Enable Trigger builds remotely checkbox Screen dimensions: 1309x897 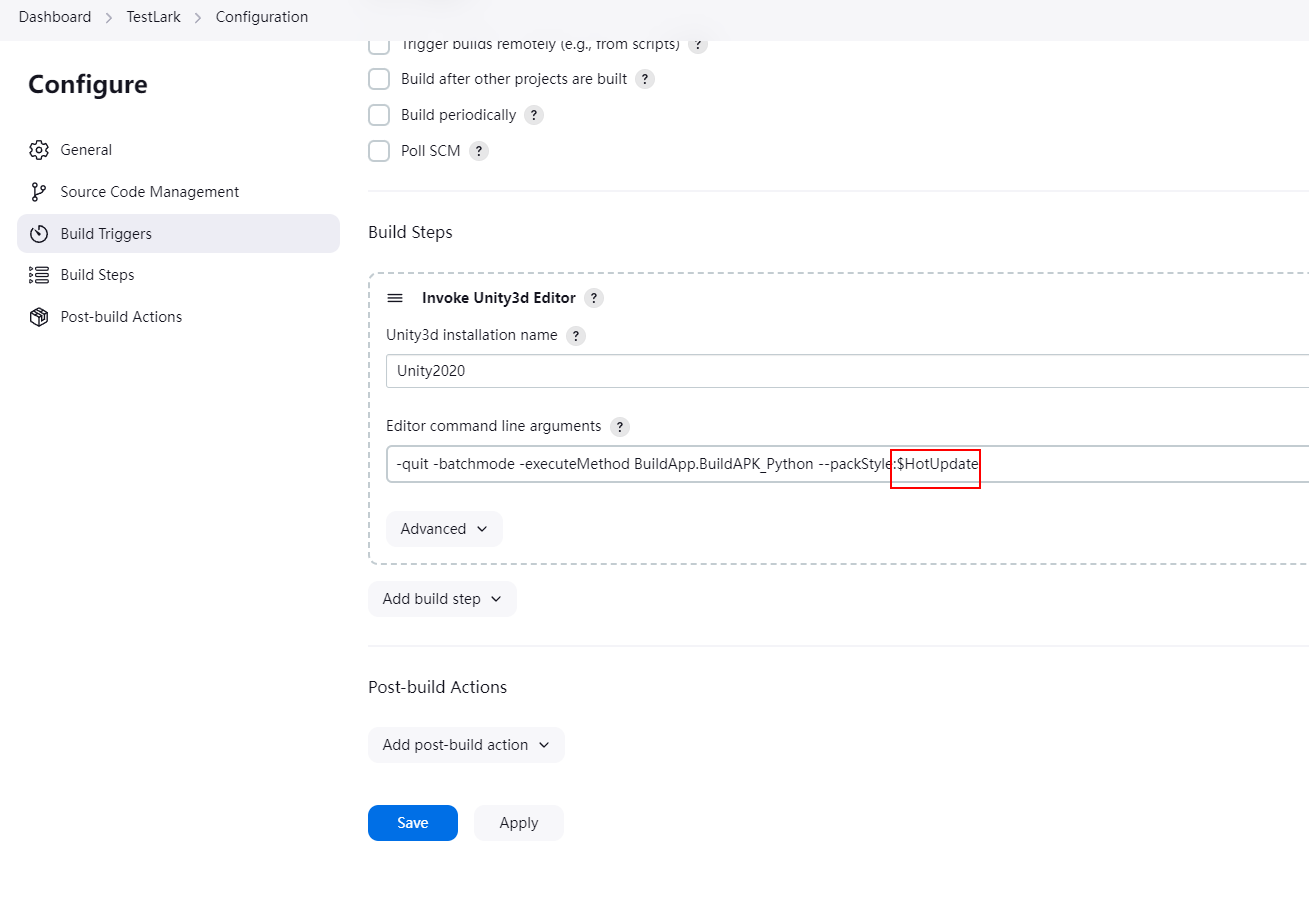coord(379,45)
